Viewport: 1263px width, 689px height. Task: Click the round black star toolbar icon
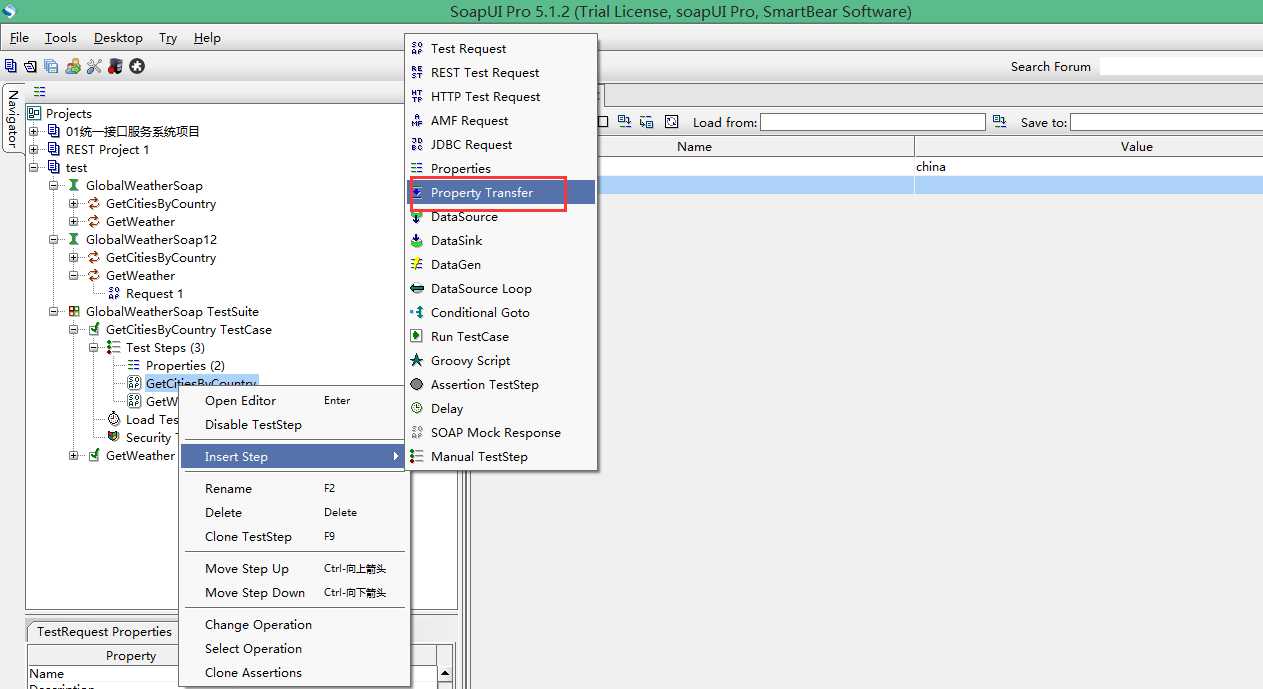pyautogui.click(x=137, y=66)
